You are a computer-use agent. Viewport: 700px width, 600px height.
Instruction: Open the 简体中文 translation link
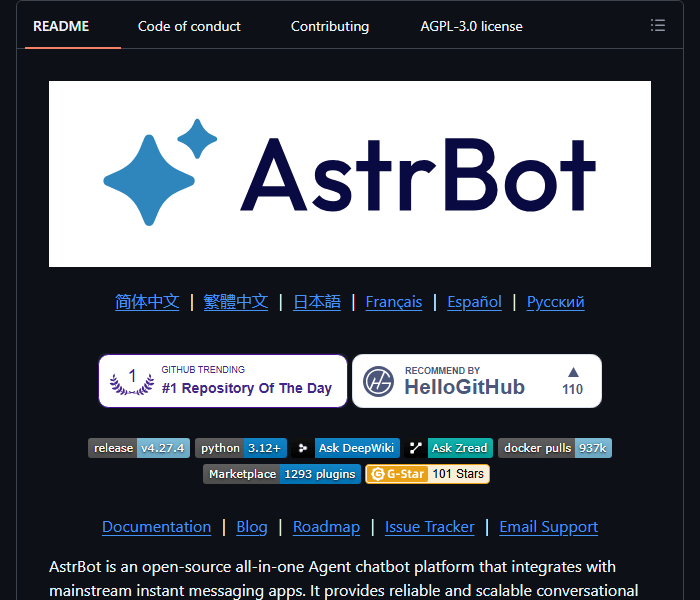(147, 302)
